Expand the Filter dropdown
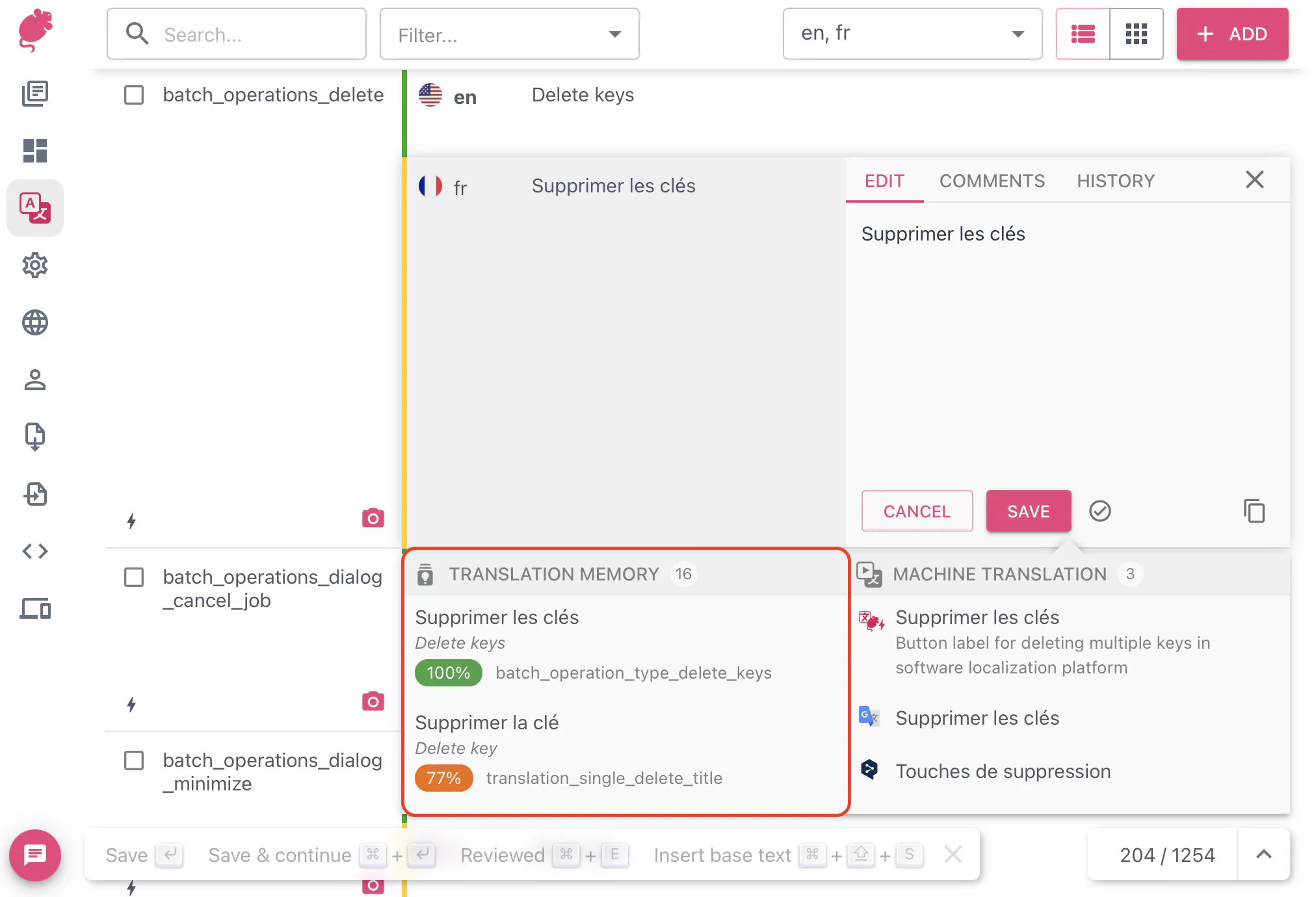 pos(509,34)
